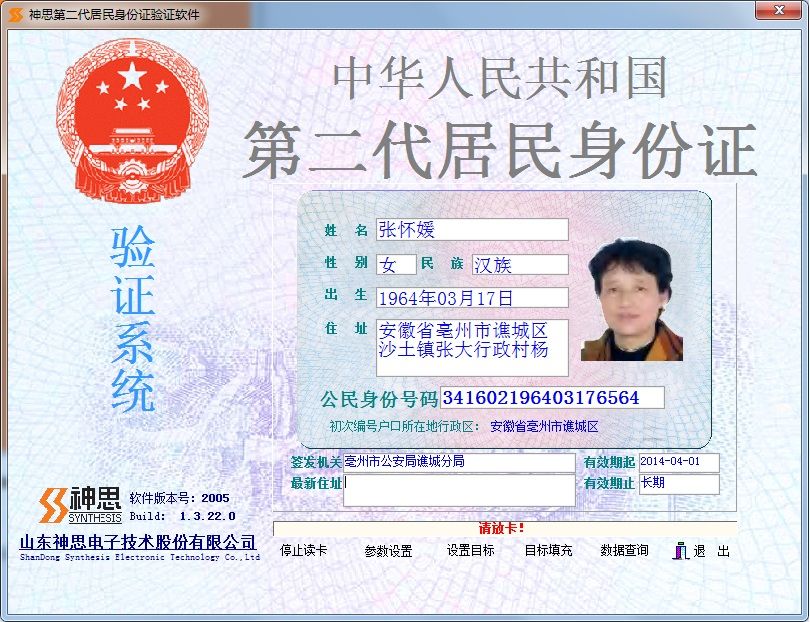Screen dimensions: 810x622
Task: Click the 签发机关 field
Action: [x=459, y=462]
